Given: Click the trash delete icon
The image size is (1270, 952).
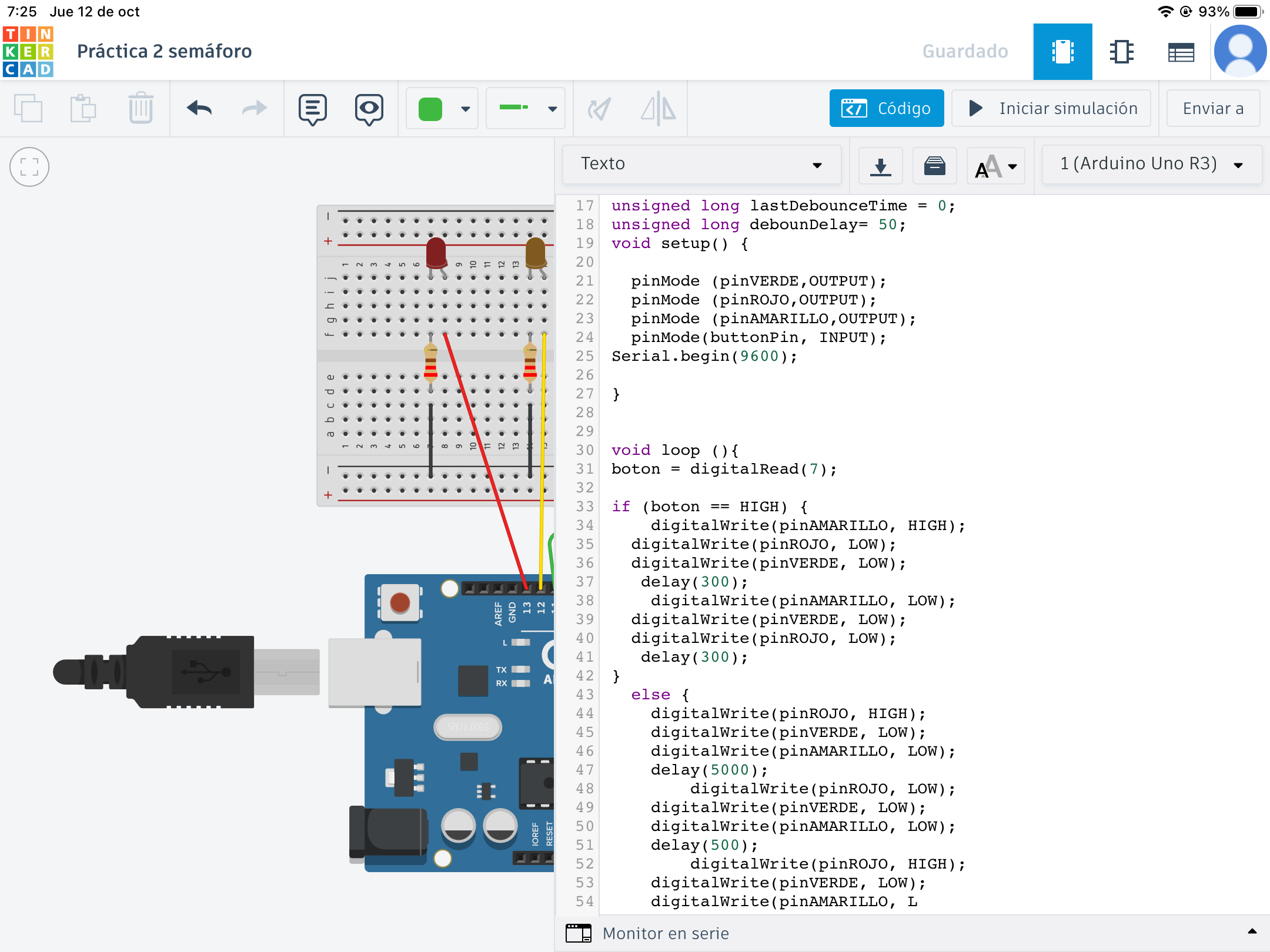Looking at the screenshot, I should coord(141,109).
